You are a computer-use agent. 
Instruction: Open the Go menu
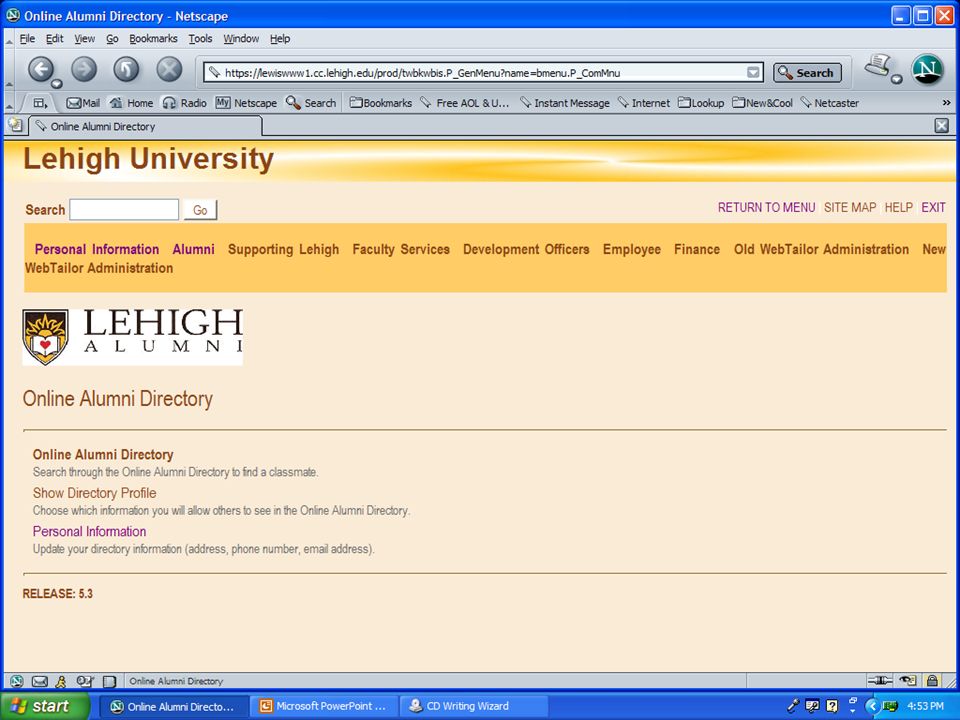pyautogui.click(x=112, y=39)
